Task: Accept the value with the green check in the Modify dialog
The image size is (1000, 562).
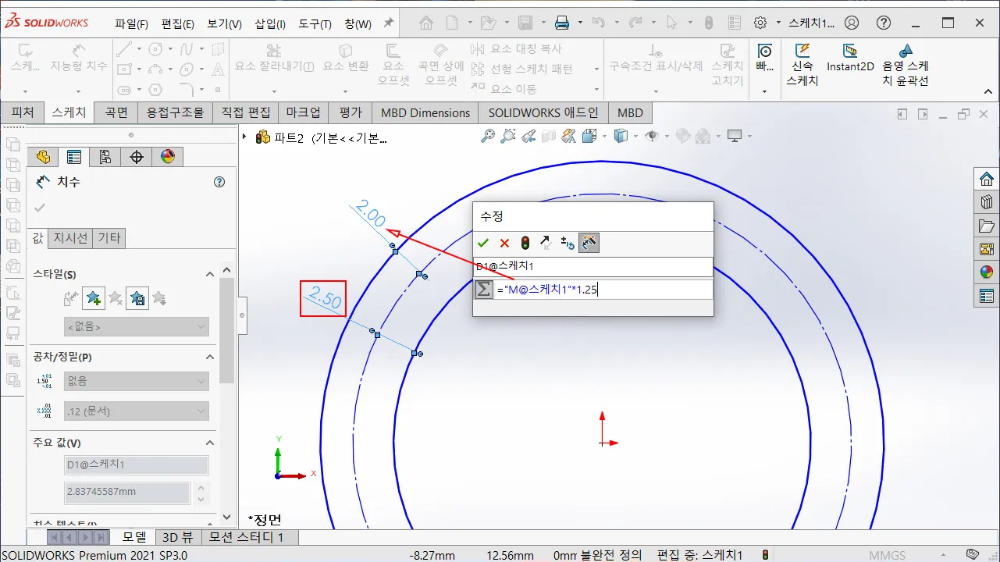Action: [483, 242]
